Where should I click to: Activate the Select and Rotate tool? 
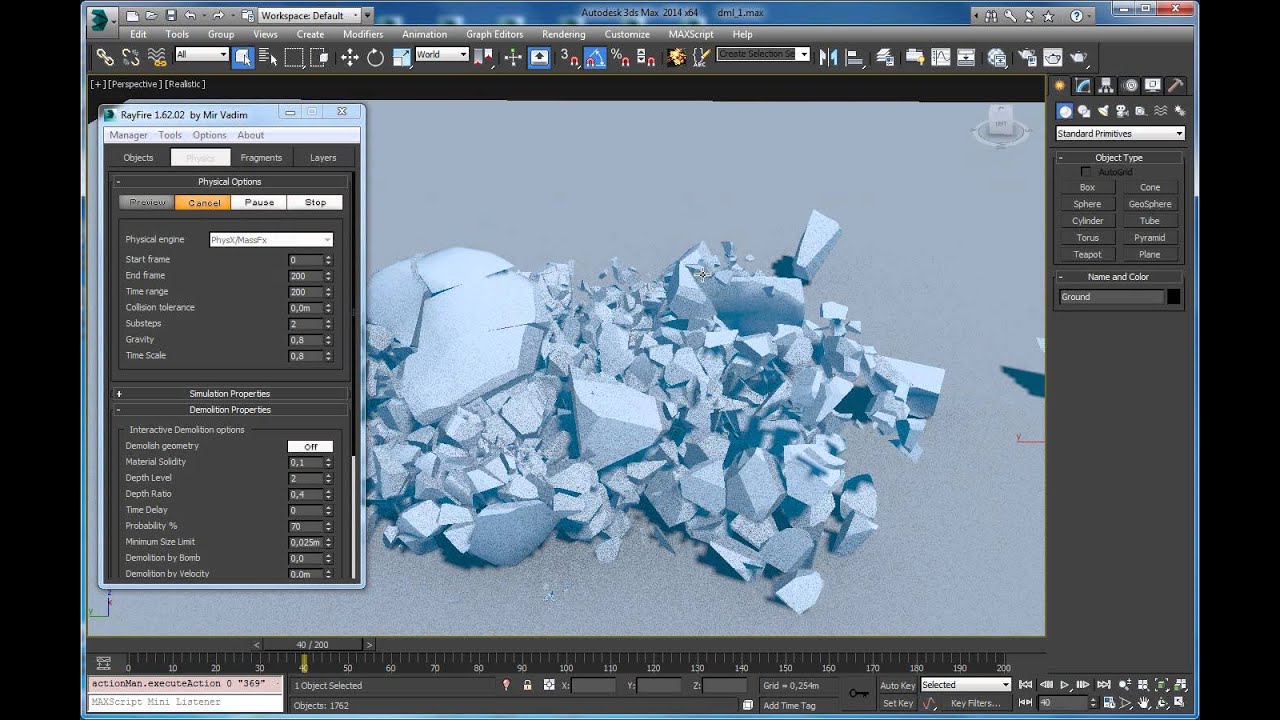[375, 57]
